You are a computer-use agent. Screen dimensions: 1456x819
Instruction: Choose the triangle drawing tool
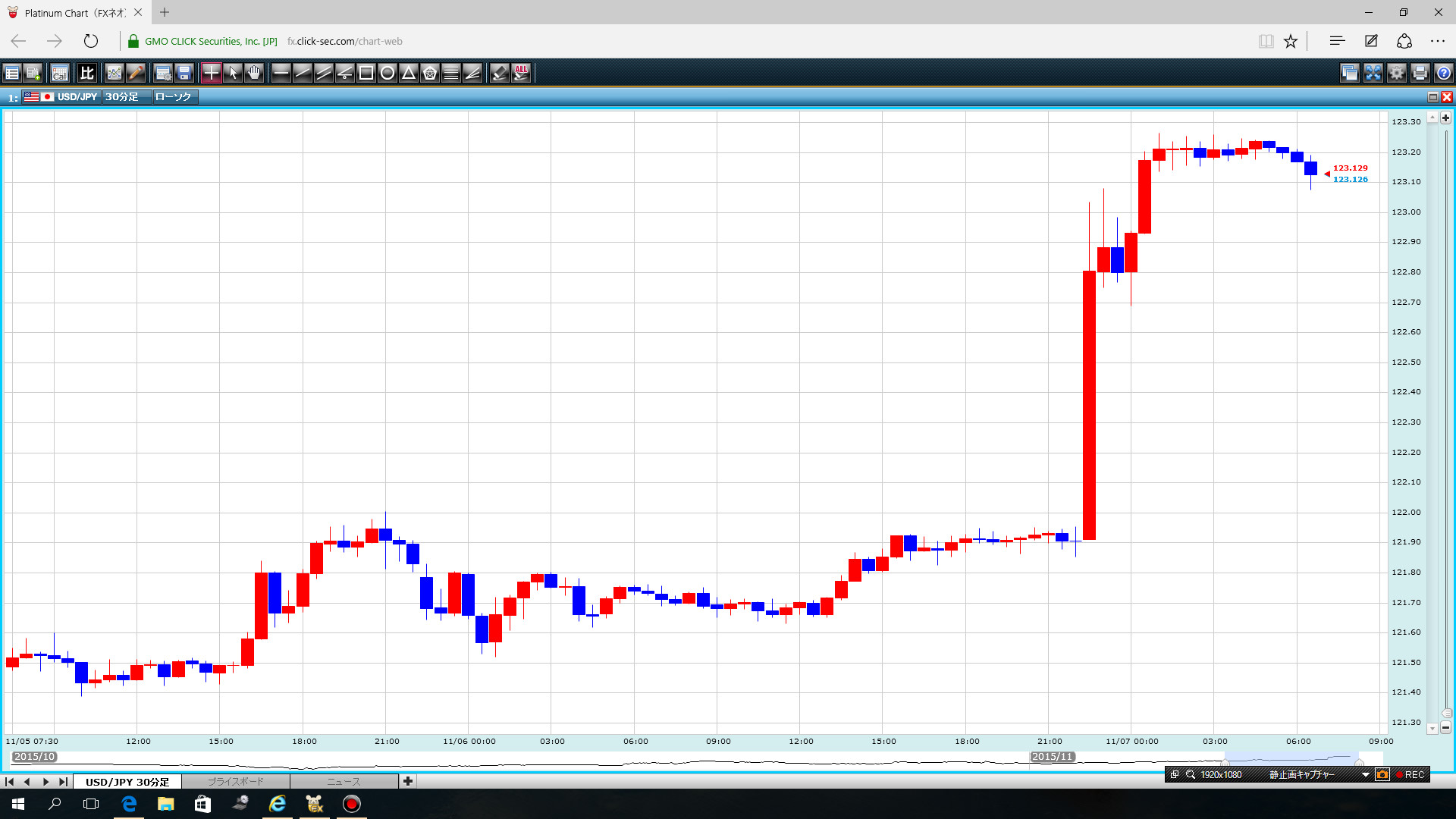409,73
